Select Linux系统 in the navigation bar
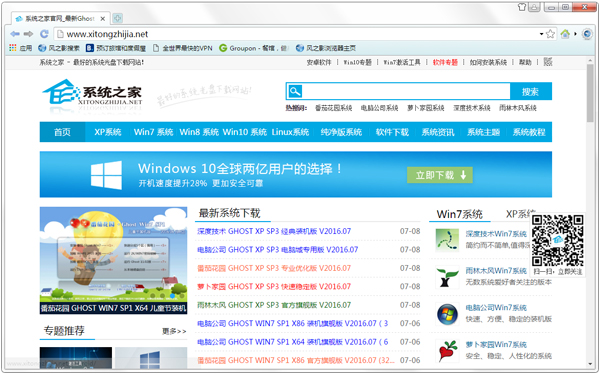Viewport: 600px width, 374px height. [290, 132]
